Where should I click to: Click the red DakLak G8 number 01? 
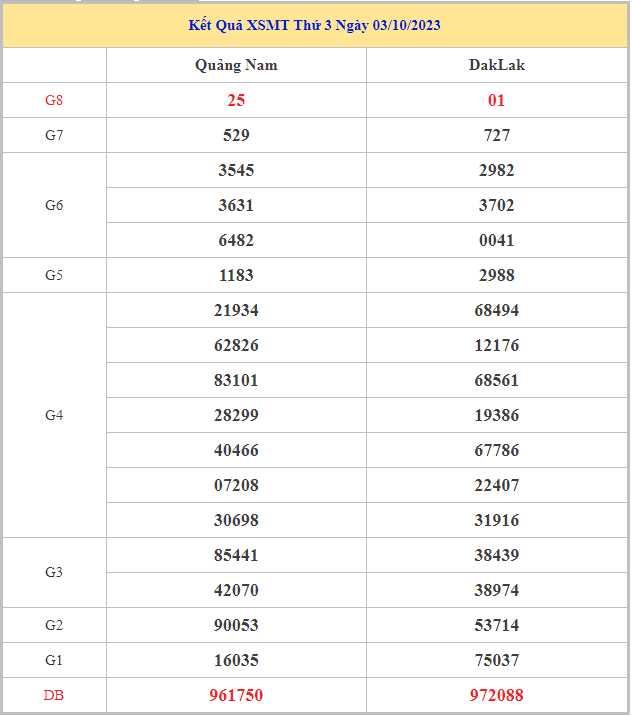(496, 100)
